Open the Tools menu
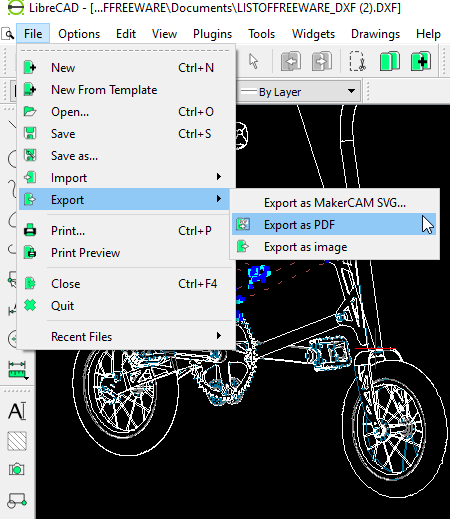450x519 pixels. 261,34
